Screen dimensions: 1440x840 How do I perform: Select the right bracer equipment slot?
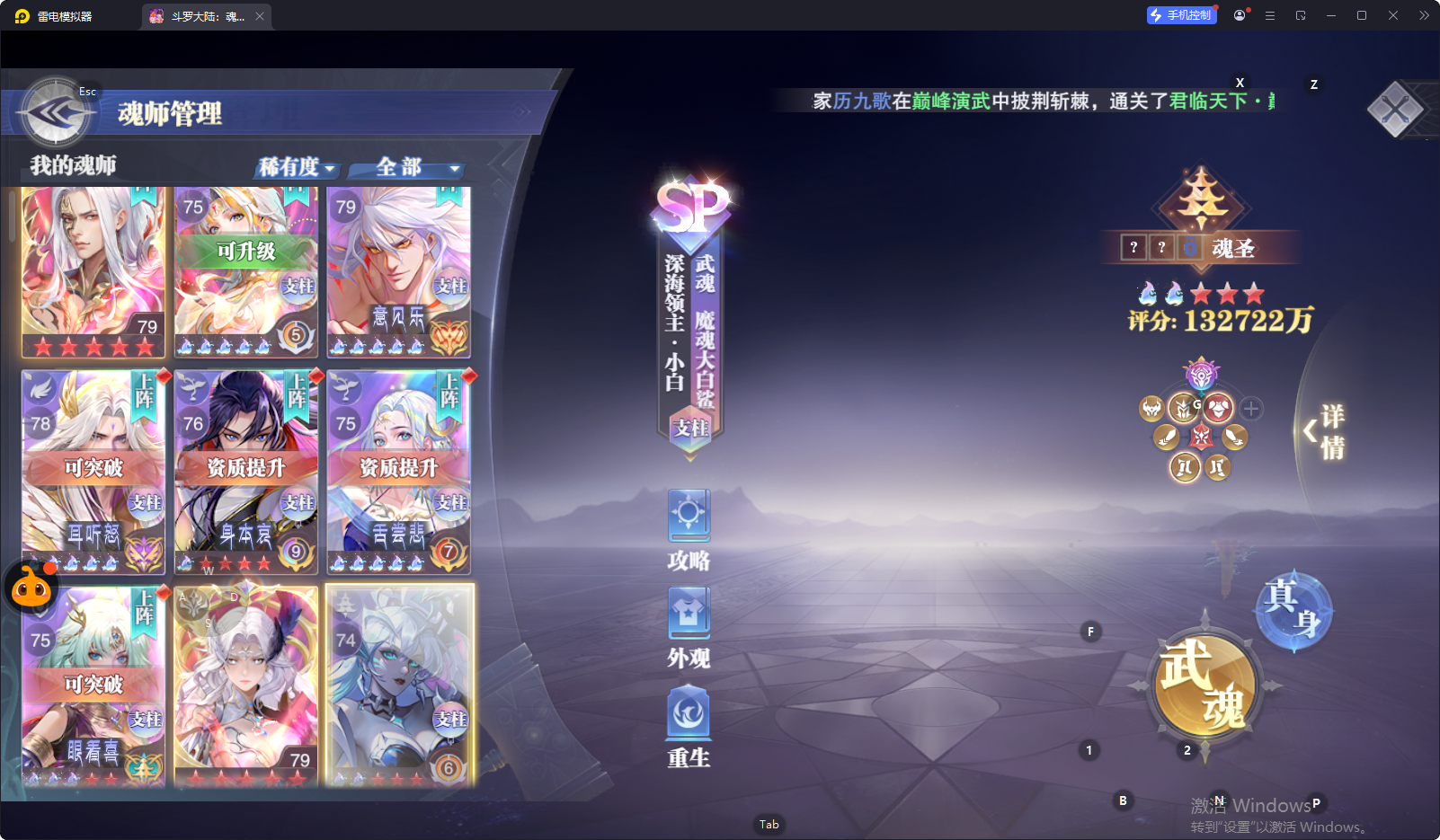click(1235, 438)
